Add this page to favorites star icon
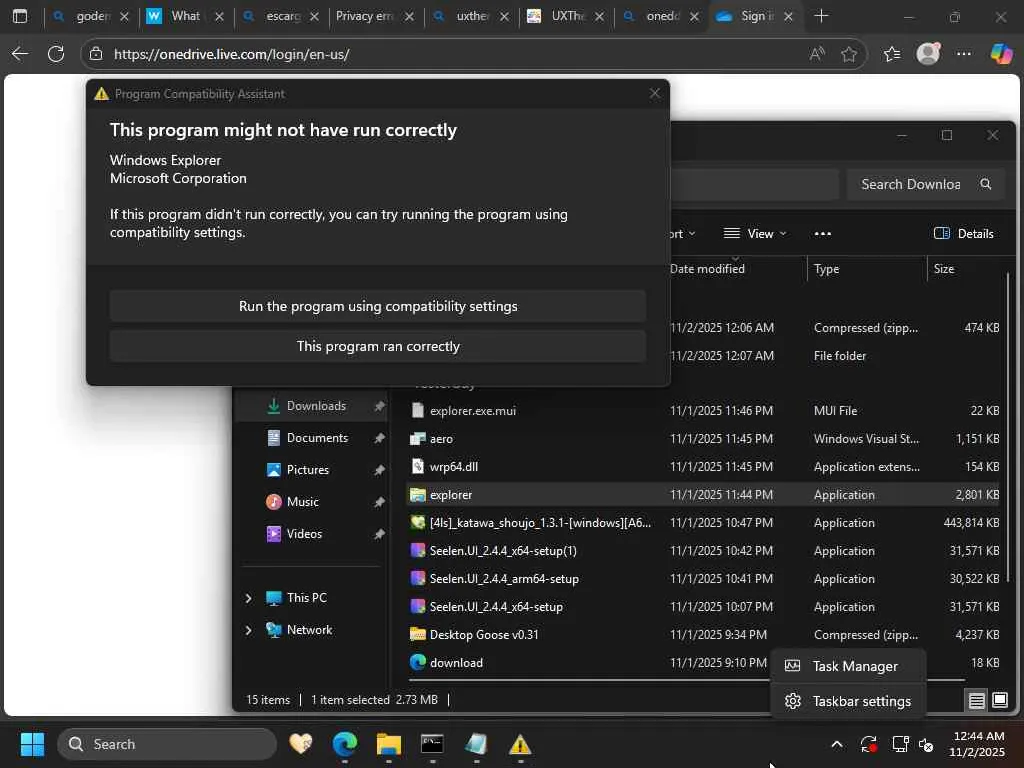This screenshot has height=768, width=1024. (x=848, y=54)
